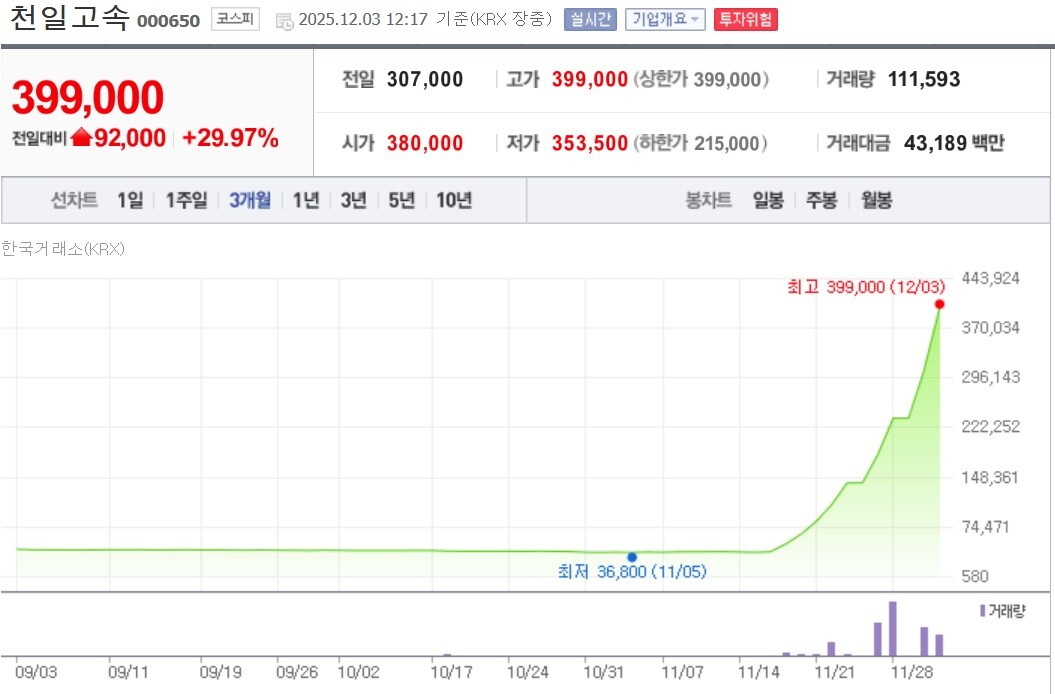Click the calendar icon beside the date
Image resolution: width=1055 pixels, height=694 pixels.
tap(284, 20)
